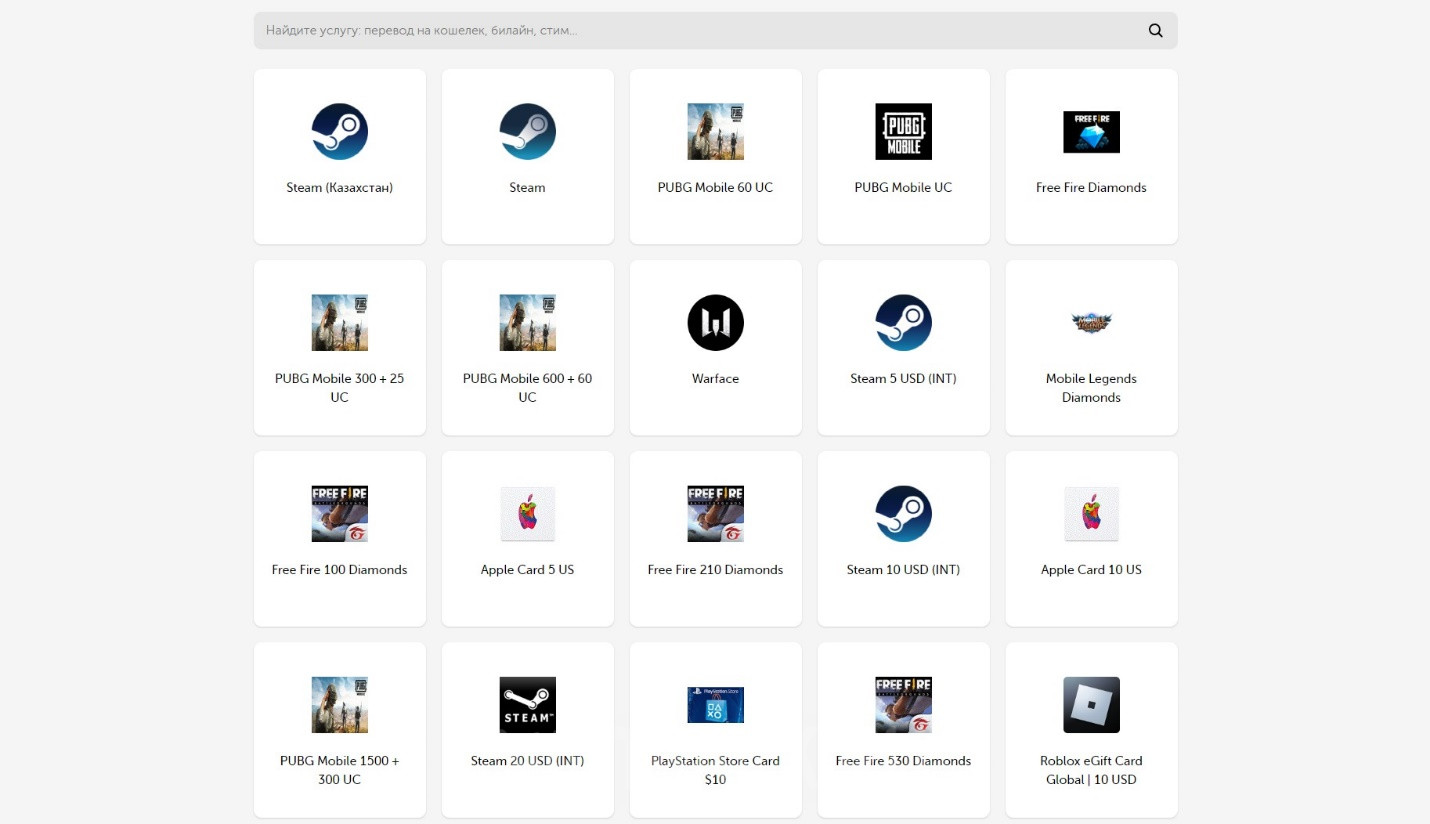Open the Steam 10 USD (INT) icon
Image resolution: width=1430 pixels, height=824 pixels.
pyautogui.click(x=904, y=514)
